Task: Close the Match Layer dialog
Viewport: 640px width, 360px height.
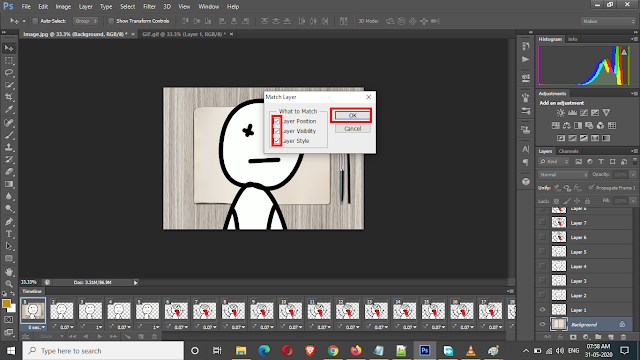Action: pos(369,97)
